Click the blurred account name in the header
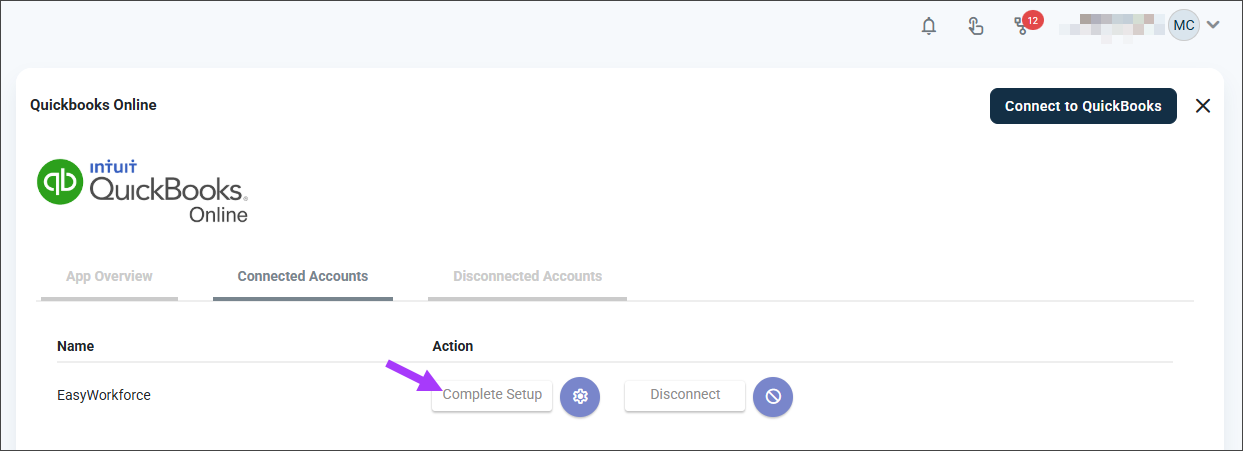This screenshot has height=451, width=1243. click(1112, 25)
